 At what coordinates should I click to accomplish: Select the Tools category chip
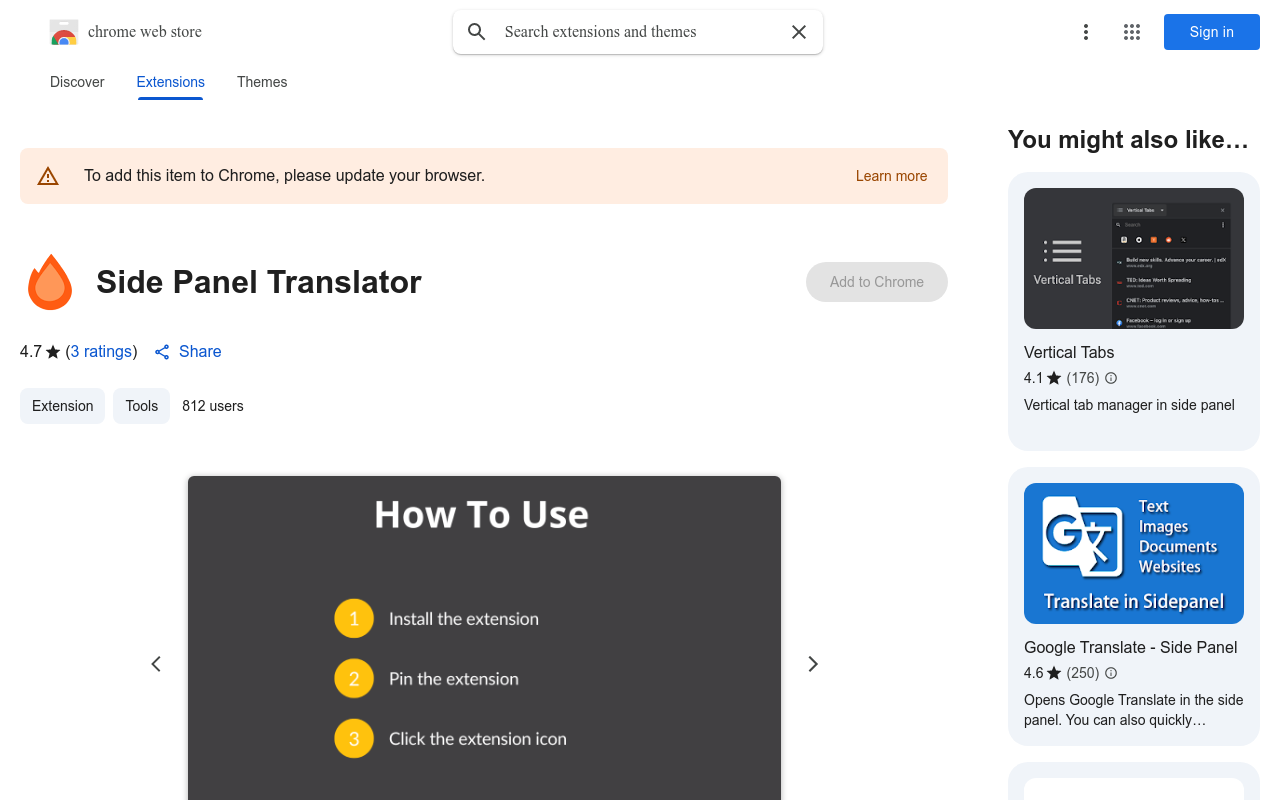pos(141,406)
